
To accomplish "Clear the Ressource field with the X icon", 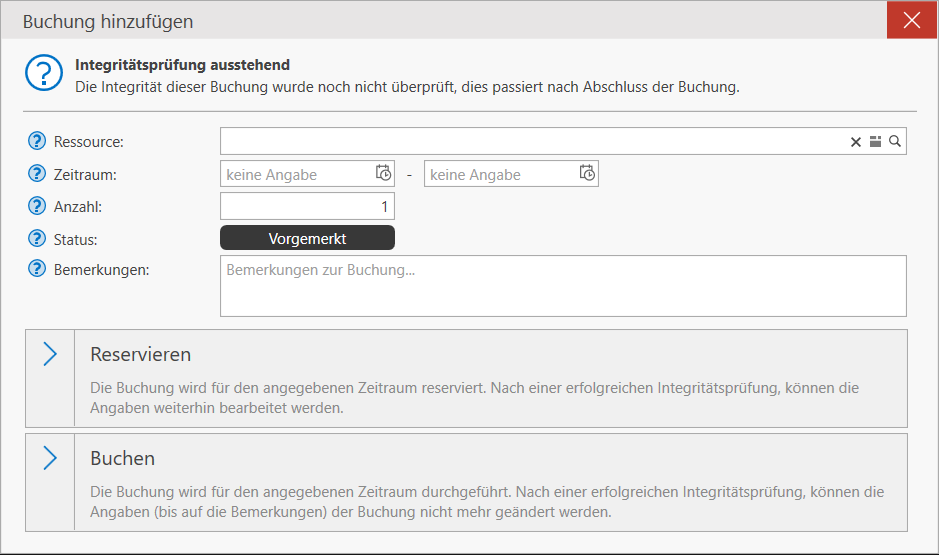I will pos(856,142).
